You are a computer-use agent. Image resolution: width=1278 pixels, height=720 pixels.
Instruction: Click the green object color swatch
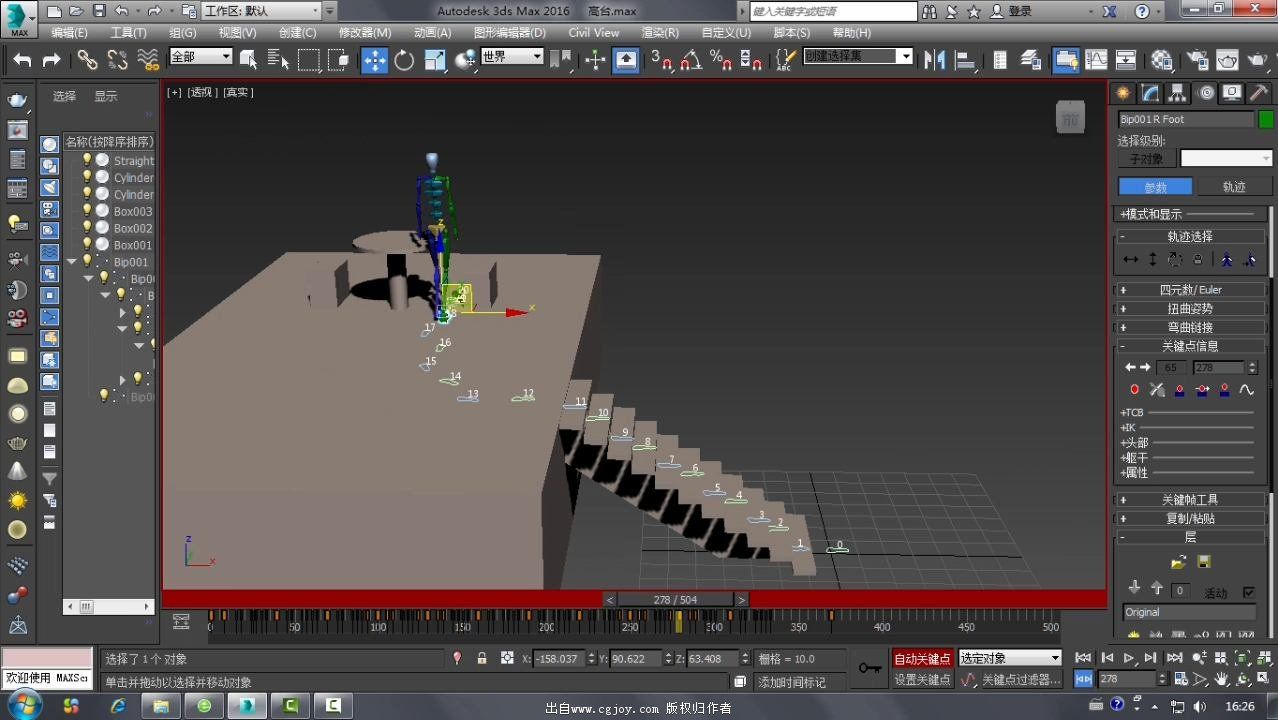tap(1266, 119)
